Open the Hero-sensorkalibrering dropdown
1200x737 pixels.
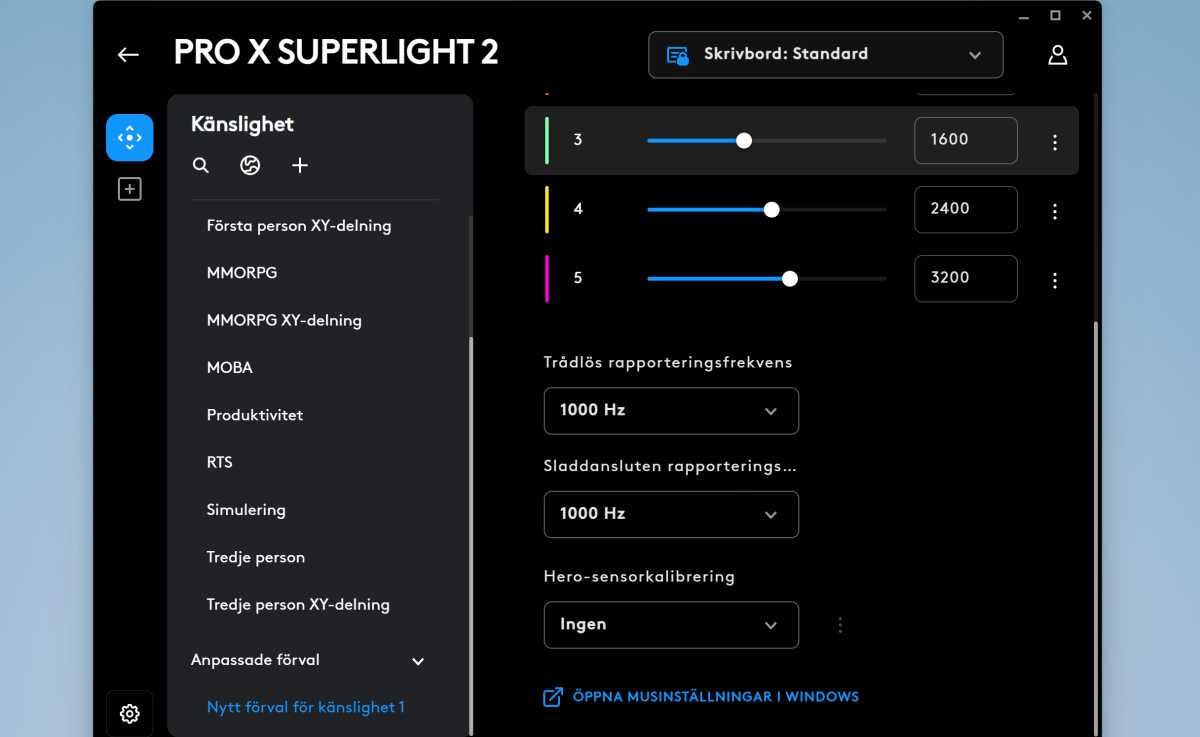tap(671, 625)
